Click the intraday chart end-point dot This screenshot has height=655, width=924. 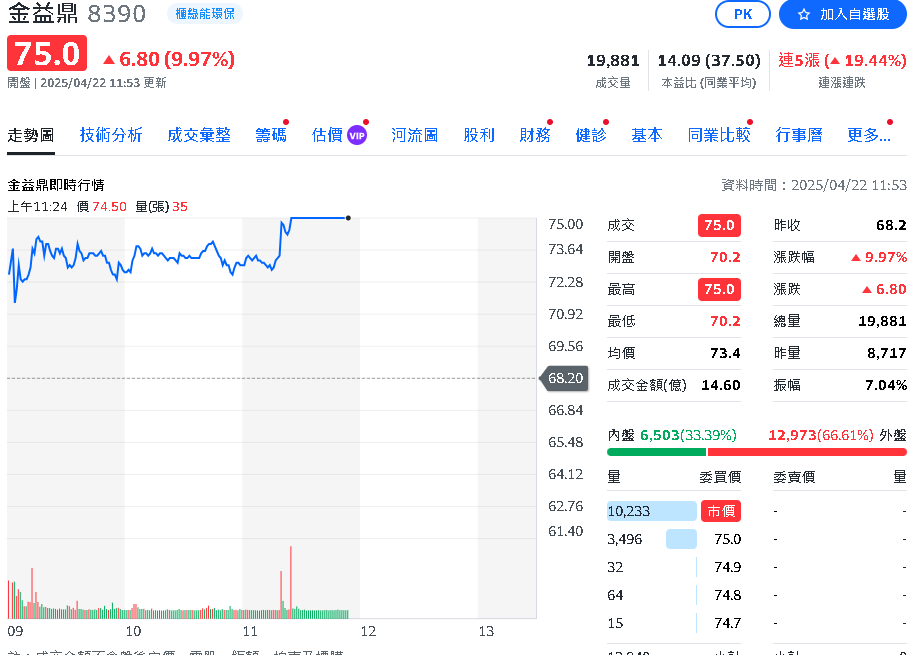click(x=347, y=218)
